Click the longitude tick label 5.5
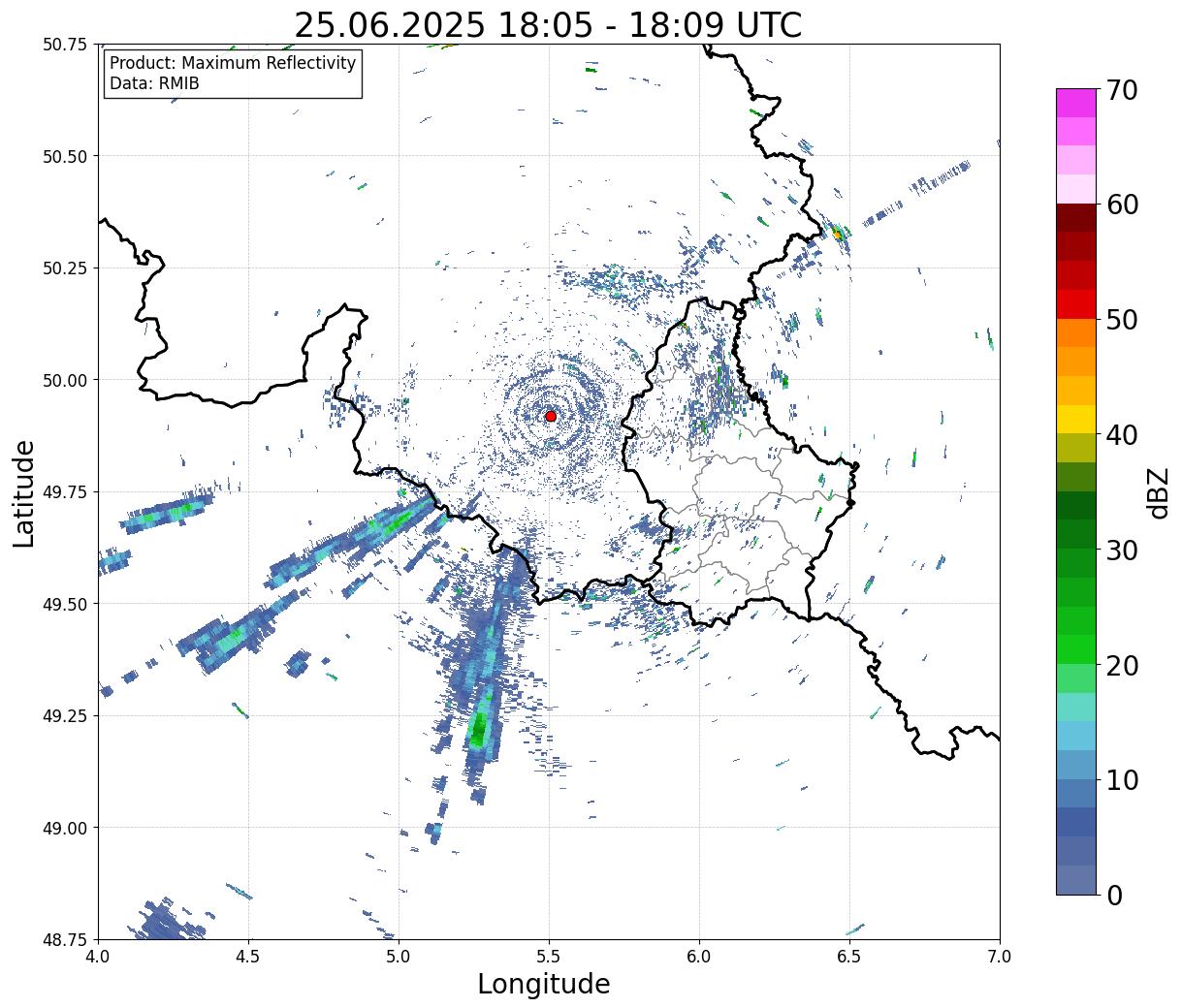This screenshot has width=1182, height=1008. point(549,957)
